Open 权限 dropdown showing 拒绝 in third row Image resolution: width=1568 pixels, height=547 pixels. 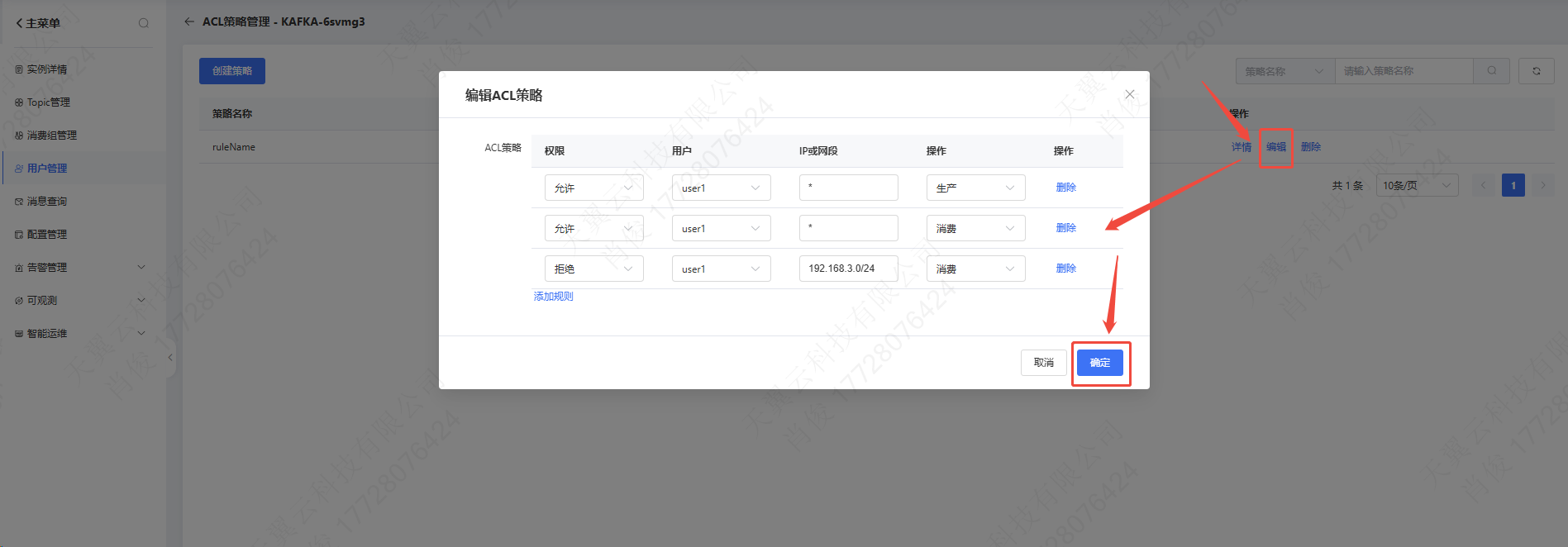593,269
